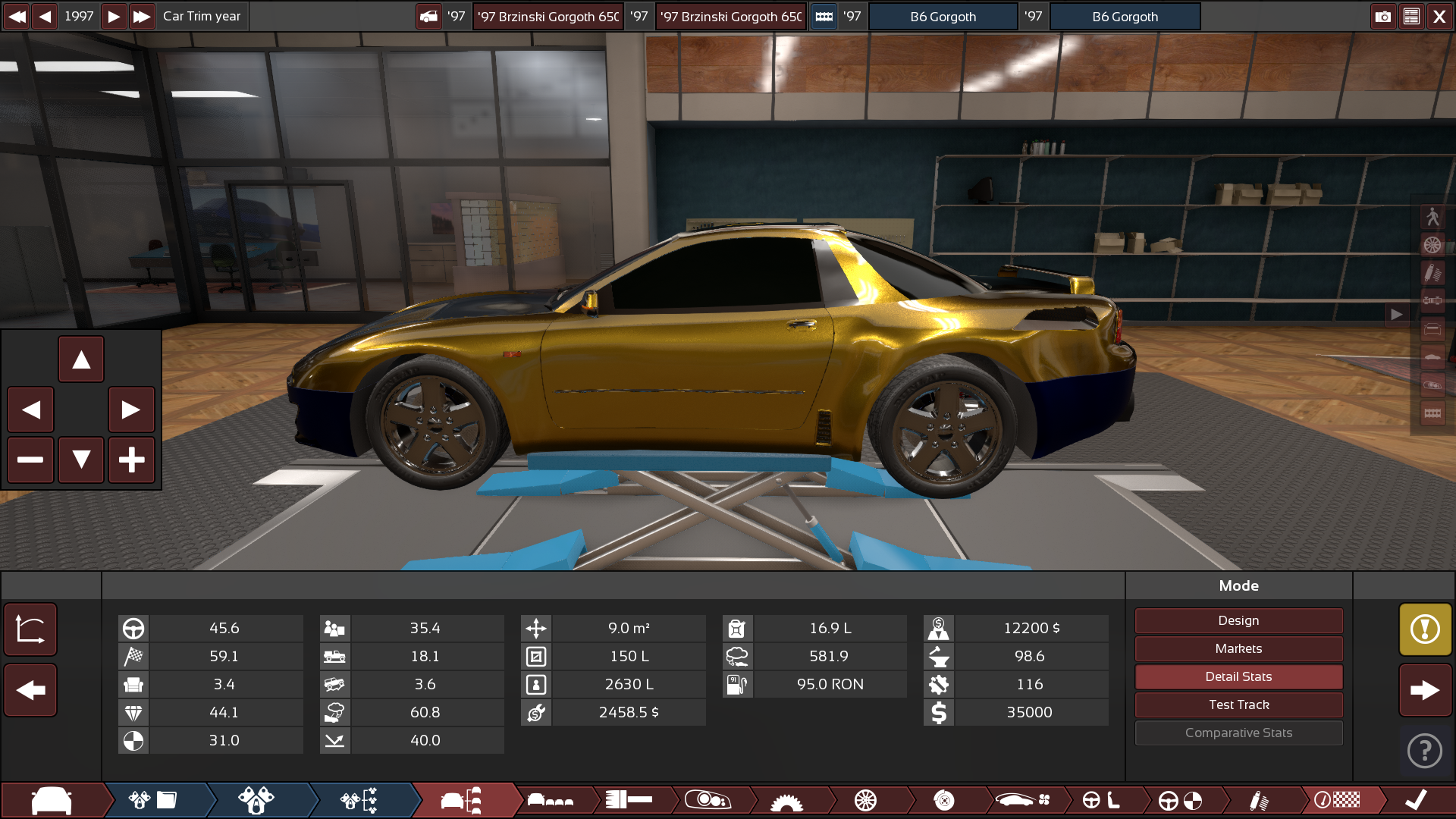Click the Comparative Stats mode button

[1238, 733]
